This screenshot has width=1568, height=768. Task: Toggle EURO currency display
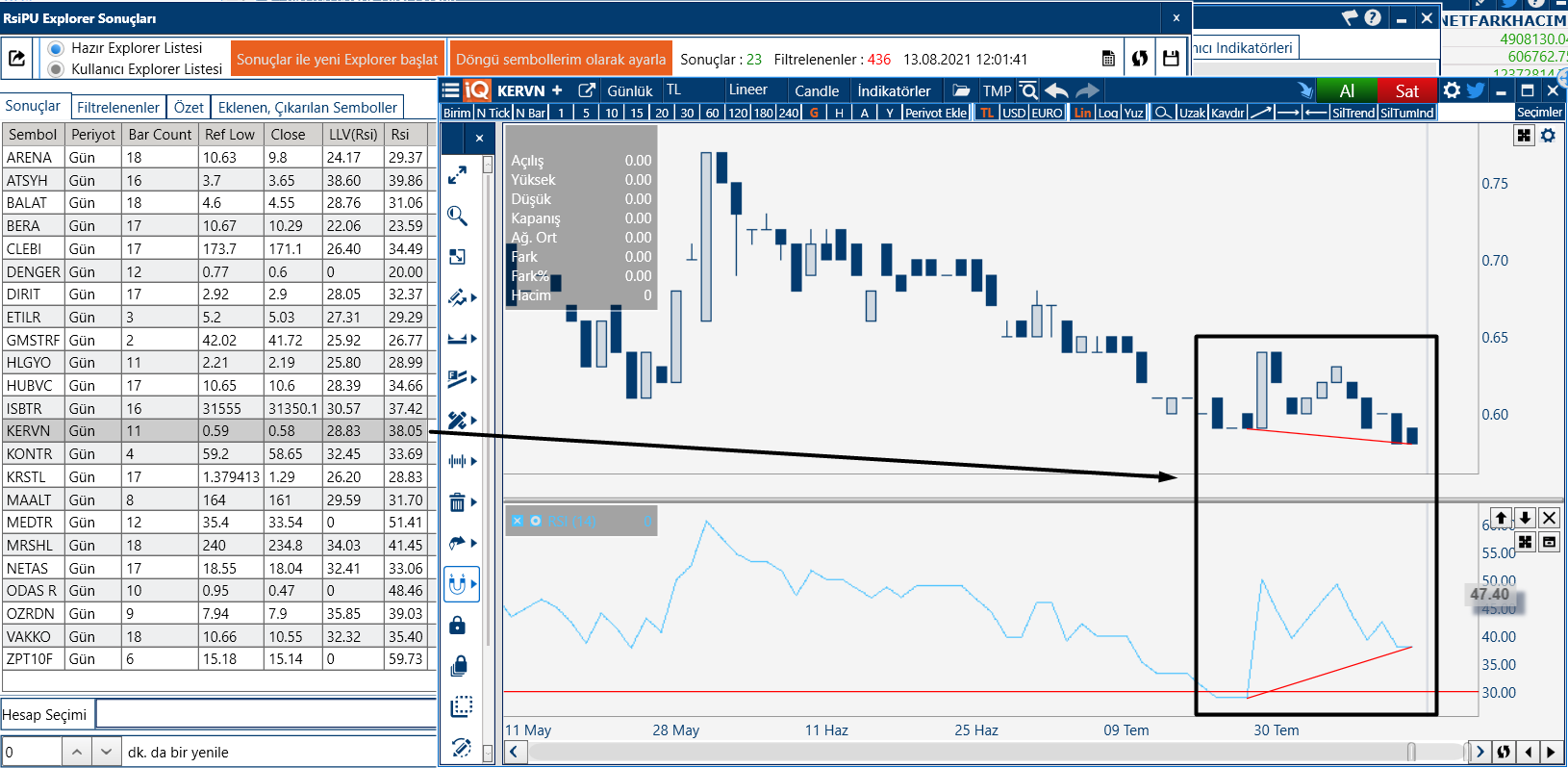[x=1047, y=113]
